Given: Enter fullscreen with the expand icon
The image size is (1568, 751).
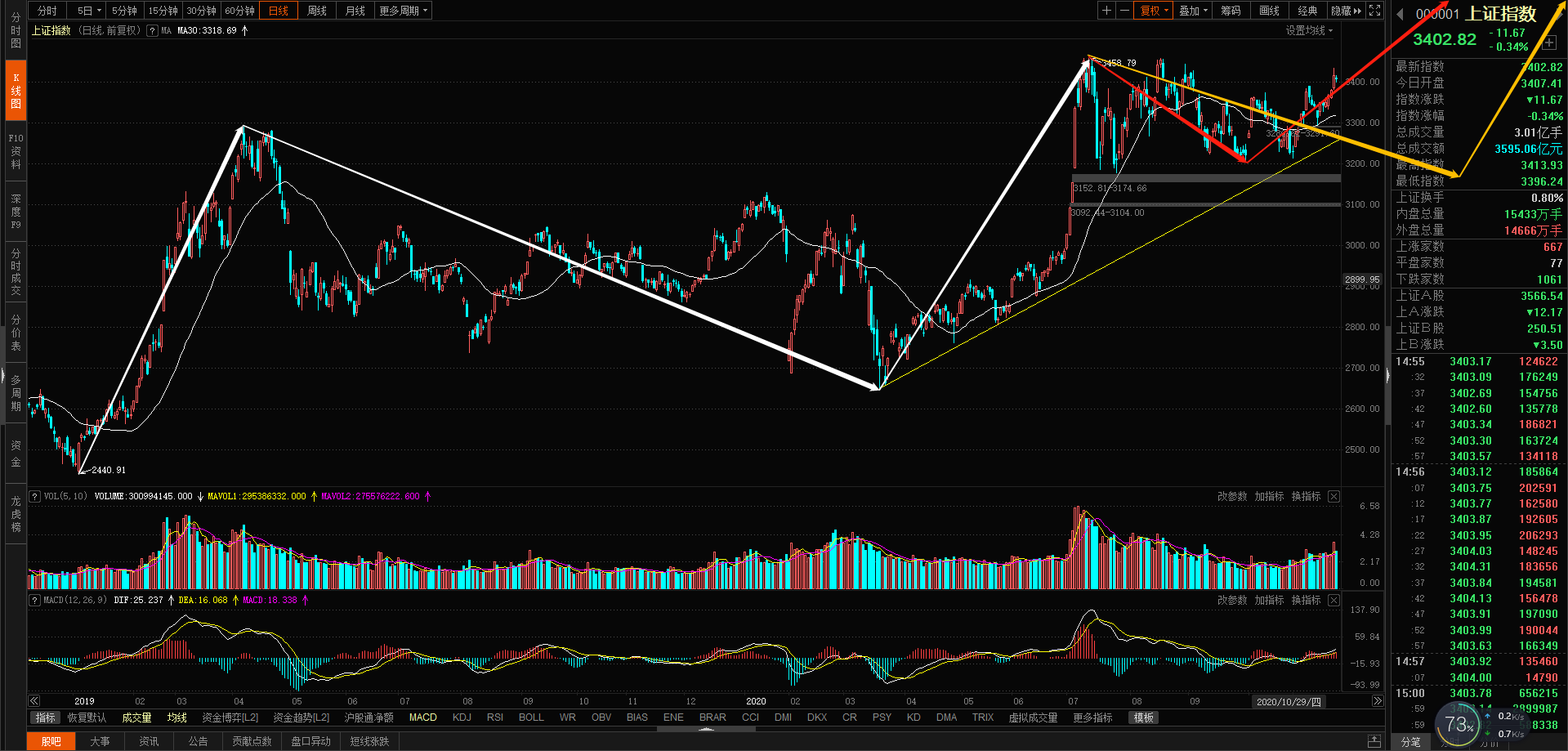Looking at the screenshot, I should pyautogui.click(x=1375, y=11).
